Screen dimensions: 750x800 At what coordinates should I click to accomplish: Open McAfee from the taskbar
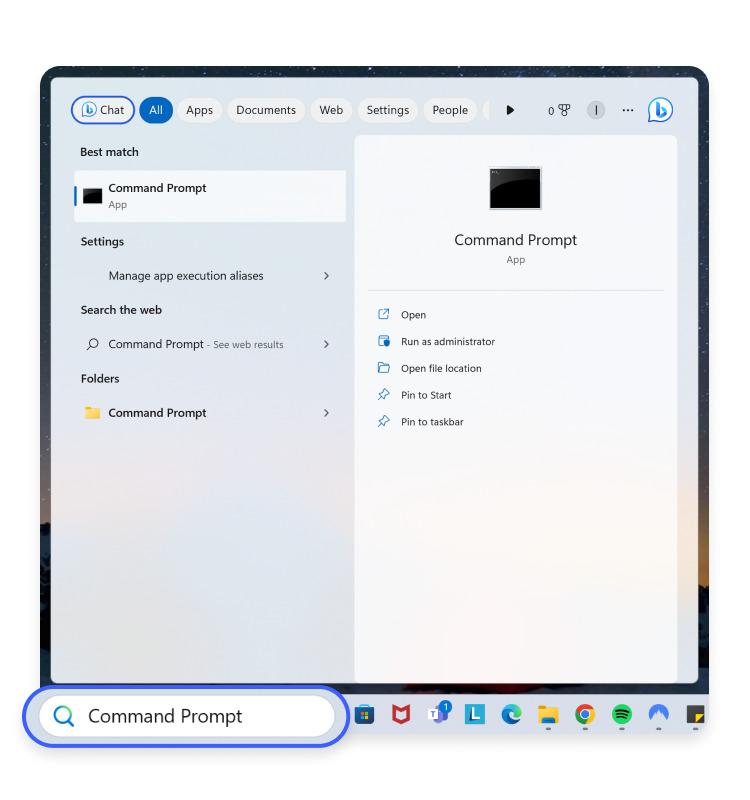[401, 714]
